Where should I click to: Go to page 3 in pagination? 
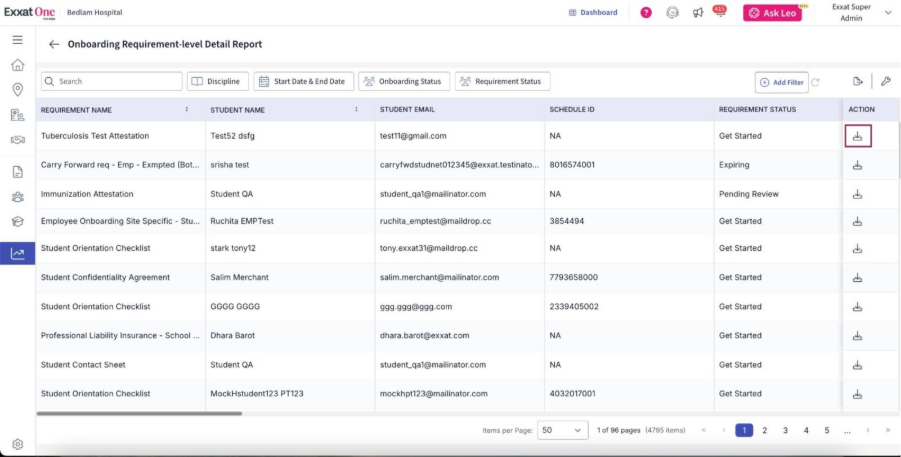tap(785, 430)
